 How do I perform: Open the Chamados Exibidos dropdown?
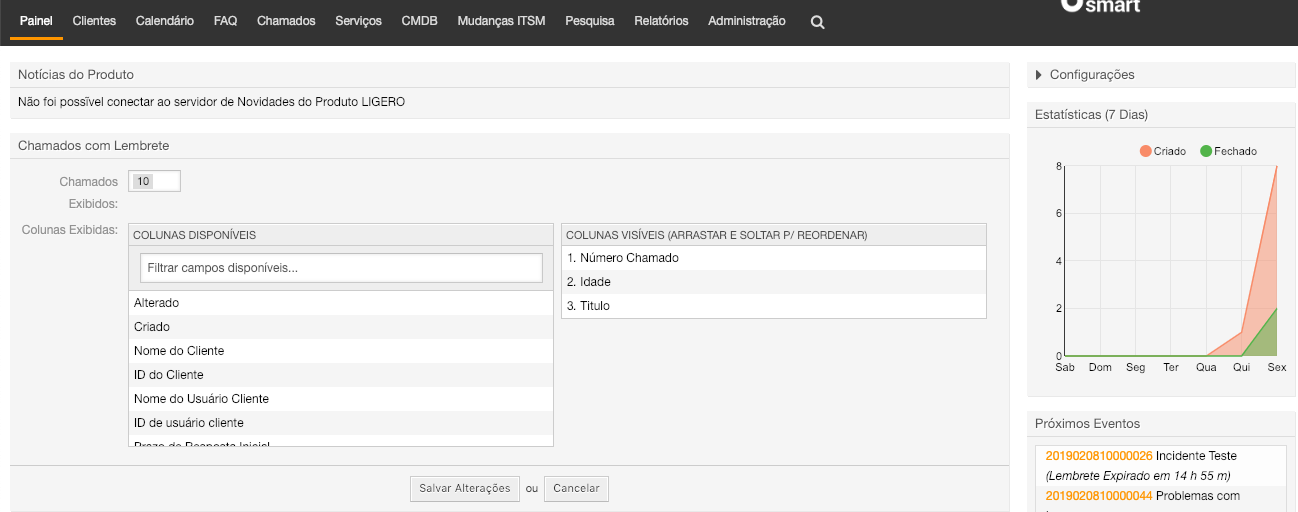click(x=154, y=181)
